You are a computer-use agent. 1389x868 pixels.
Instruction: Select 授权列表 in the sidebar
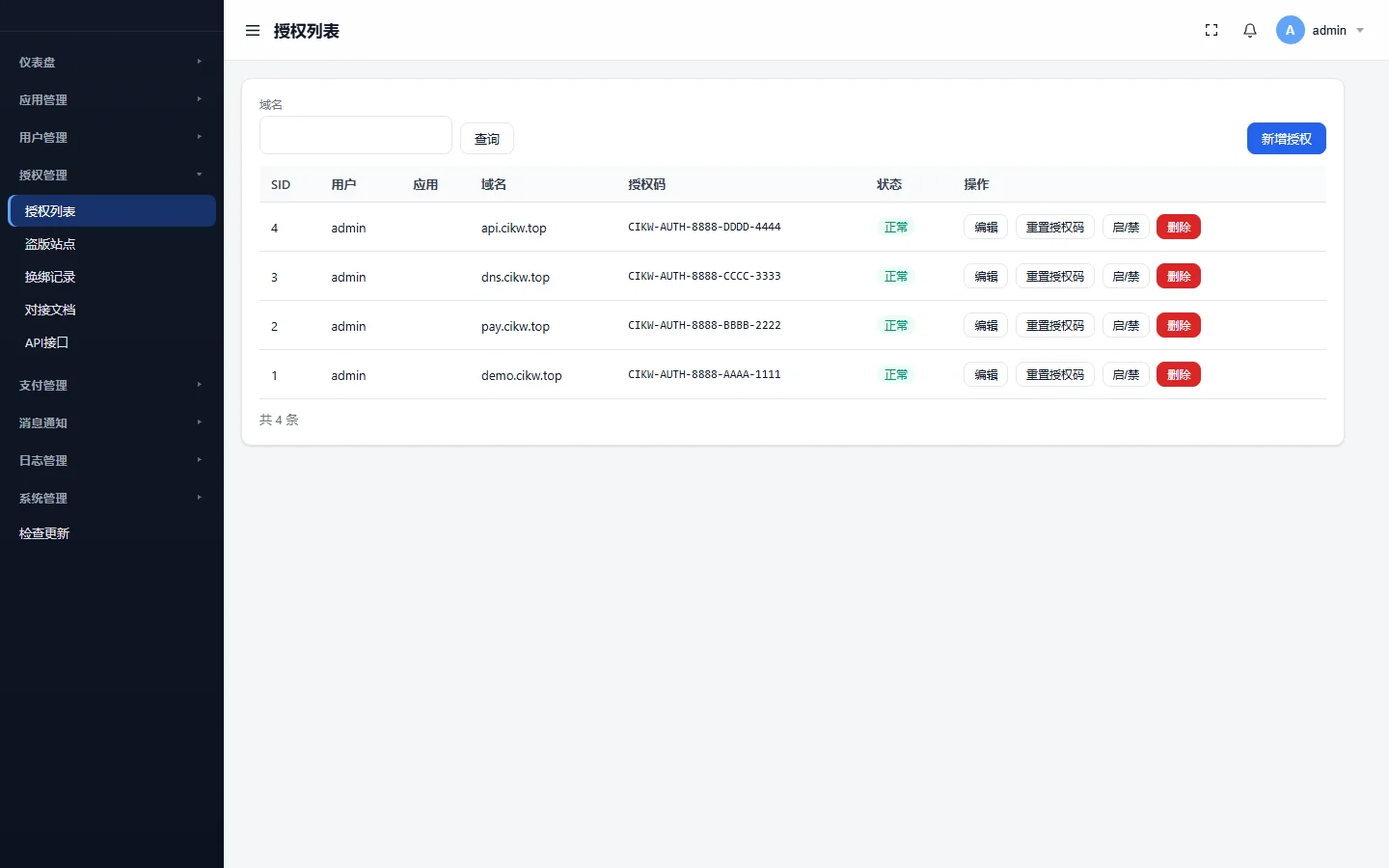(x=112, y=211)
